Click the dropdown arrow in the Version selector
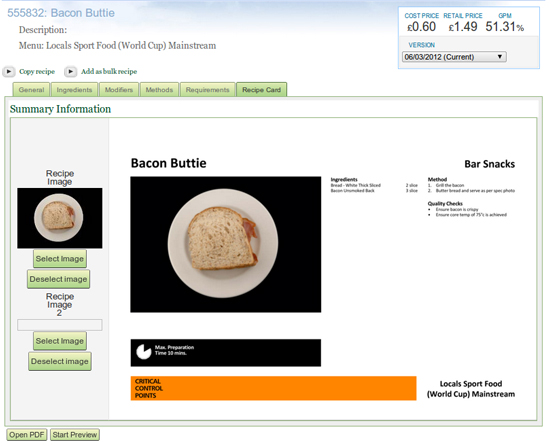This screenshot has height=446, width=550. click(x=499, y=57)
